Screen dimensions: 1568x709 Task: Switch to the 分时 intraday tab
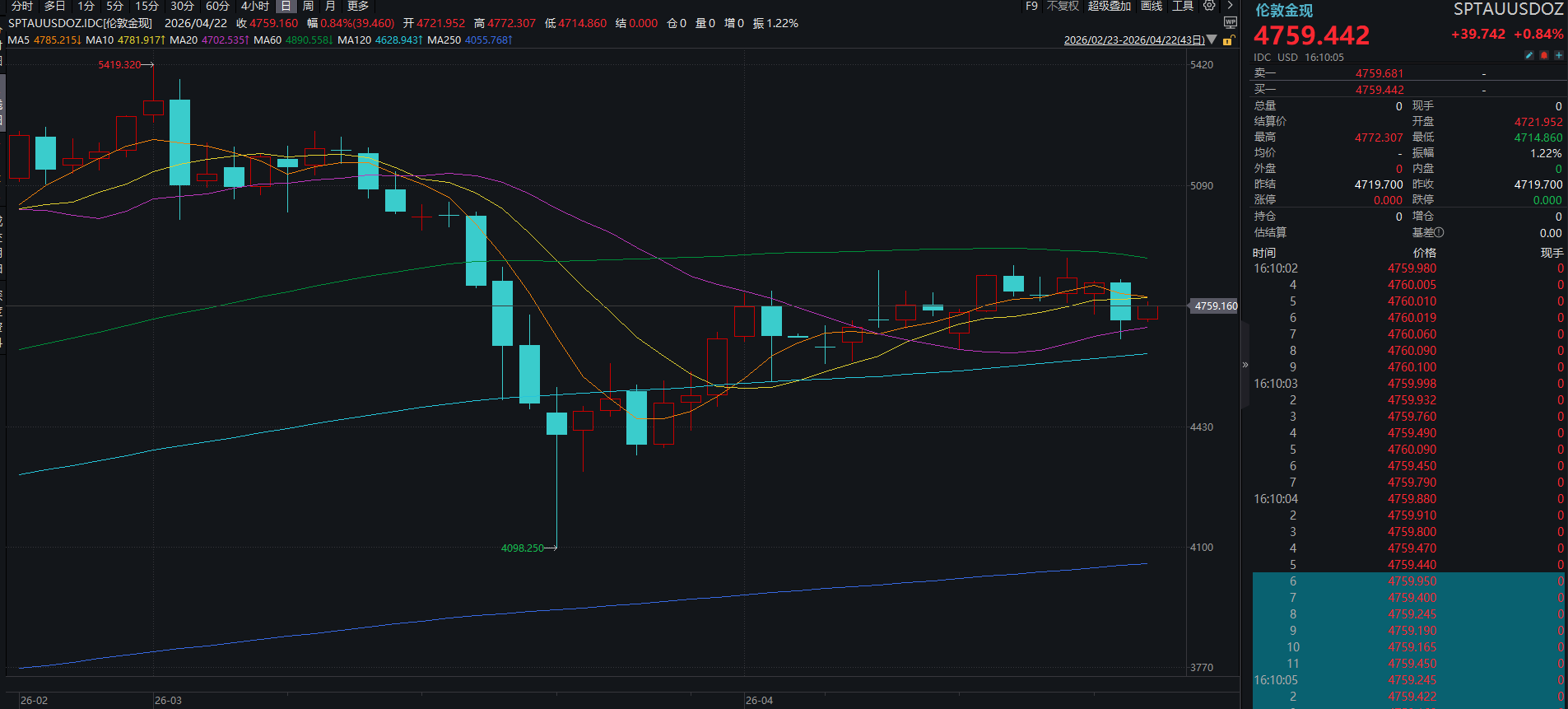pos(22,6)
